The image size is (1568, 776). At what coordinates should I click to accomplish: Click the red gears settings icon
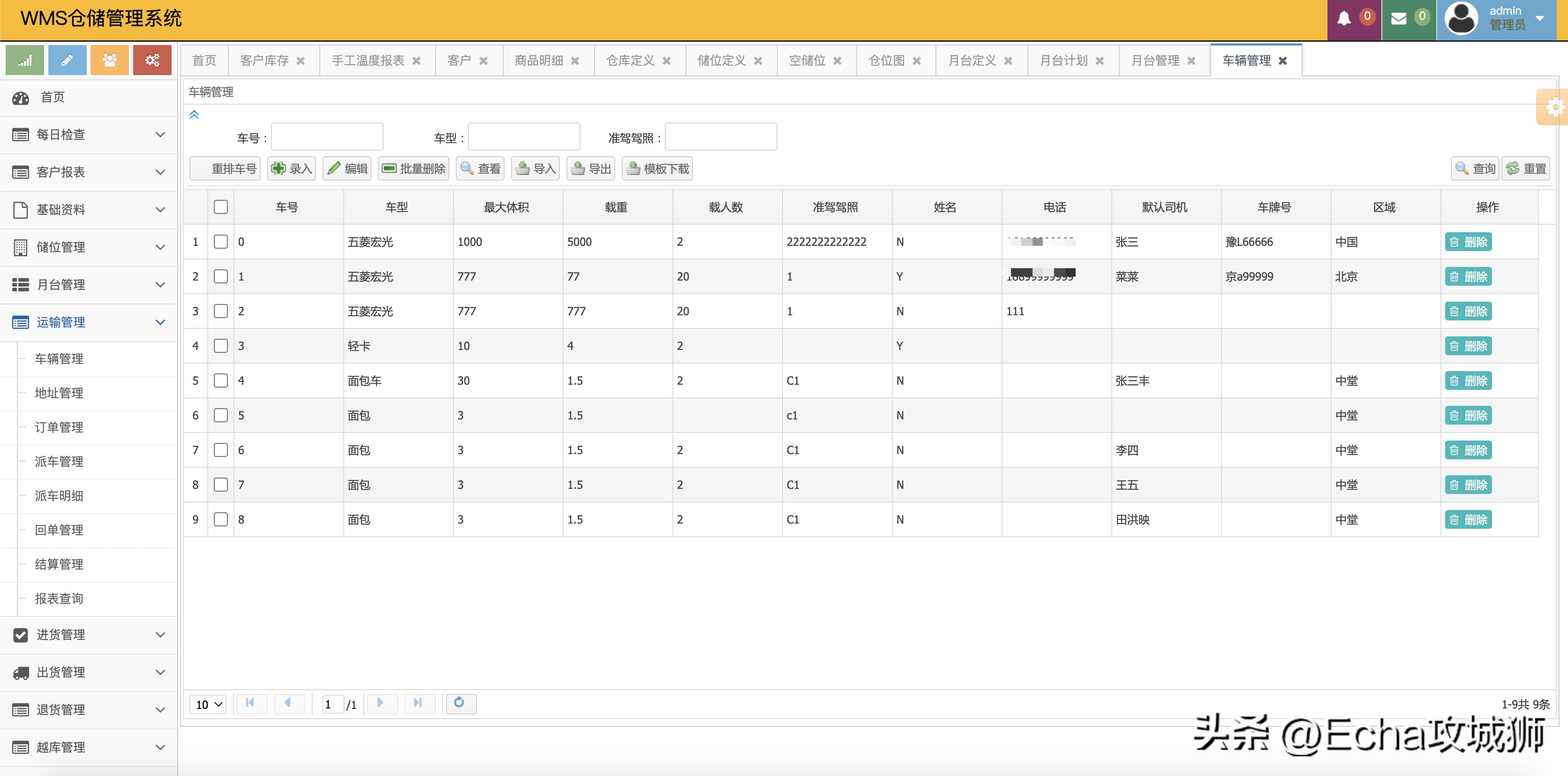[152, 61]
